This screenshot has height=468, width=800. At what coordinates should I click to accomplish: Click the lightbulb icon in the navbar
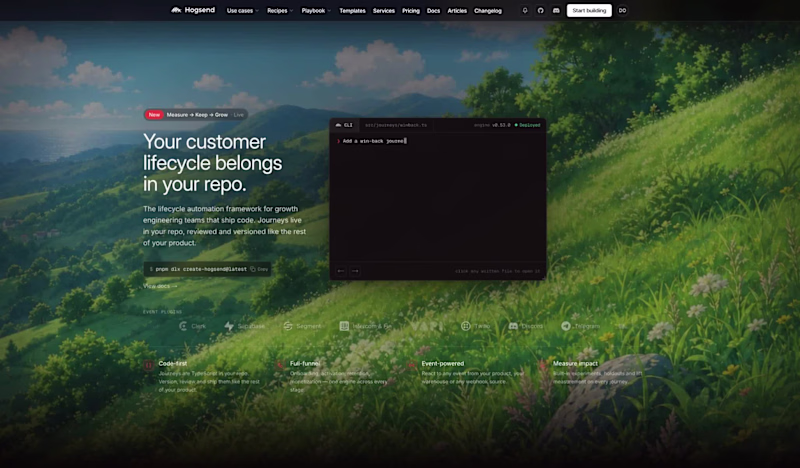pos(524,10)
